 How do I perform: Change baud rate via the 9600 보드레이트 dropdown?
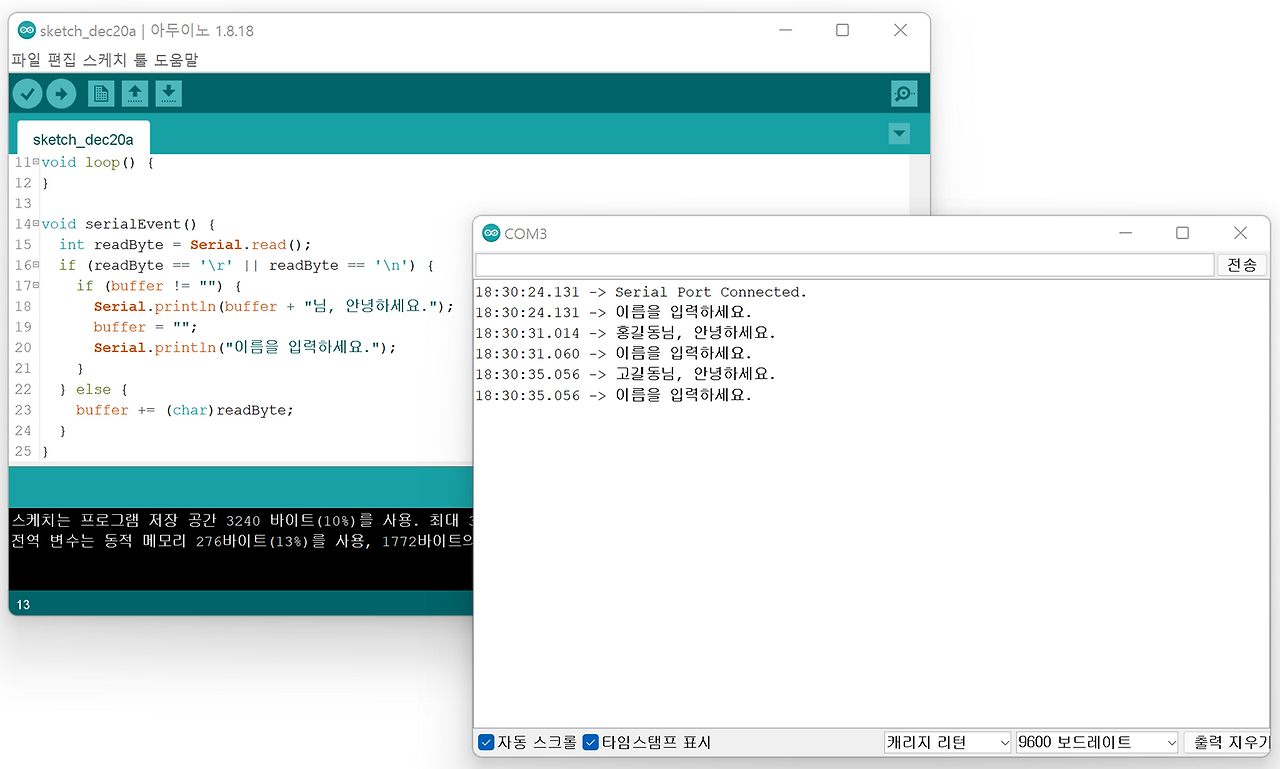click(1096, 742)
